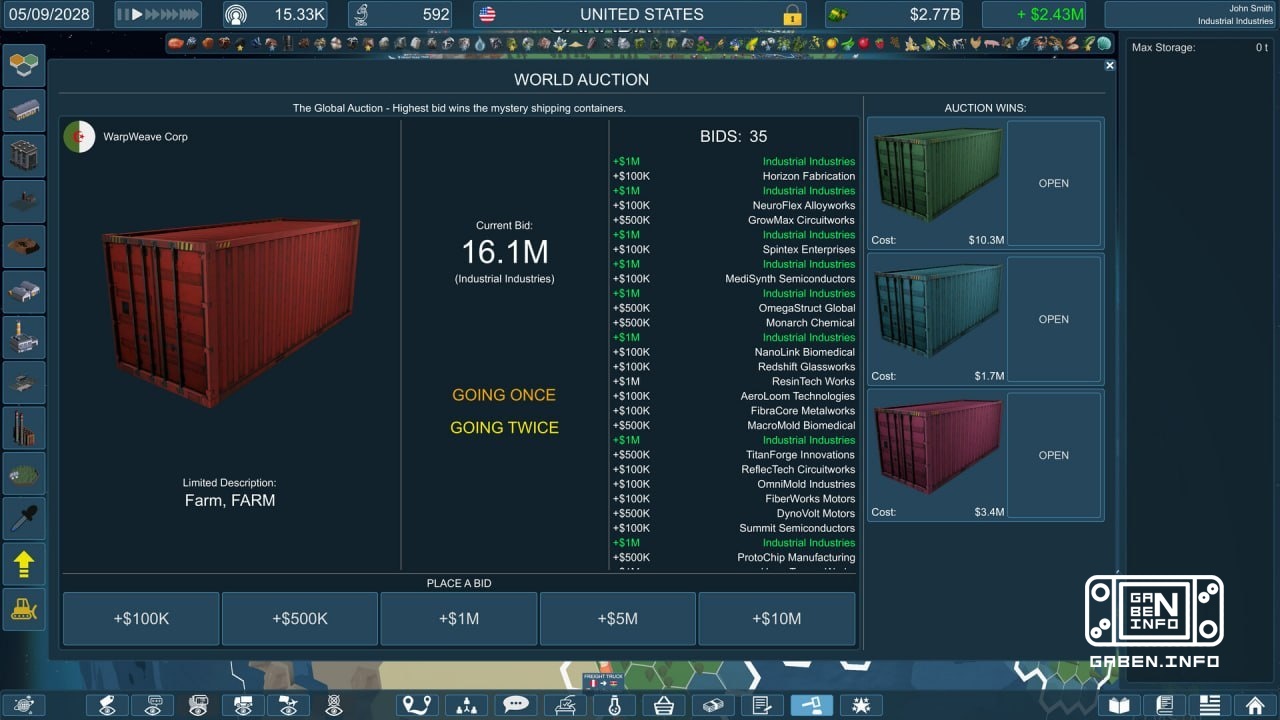Image resolution: width=1280 pixels, height=720 pixels.
Task: Click the Horizon Fabrication bid entry
Action: 734,176
